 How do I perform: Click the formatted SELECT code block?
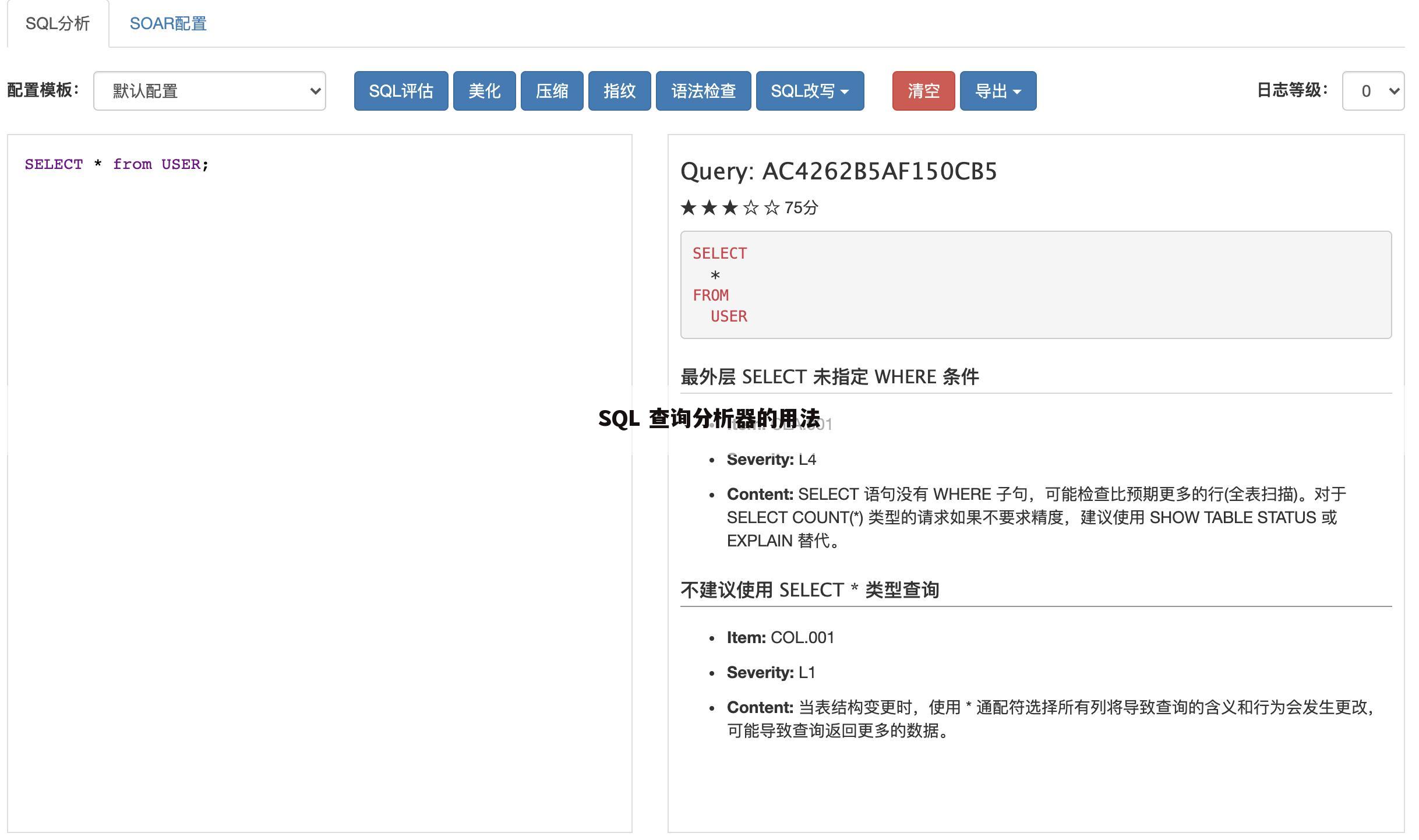click(x=1036, y=285)
